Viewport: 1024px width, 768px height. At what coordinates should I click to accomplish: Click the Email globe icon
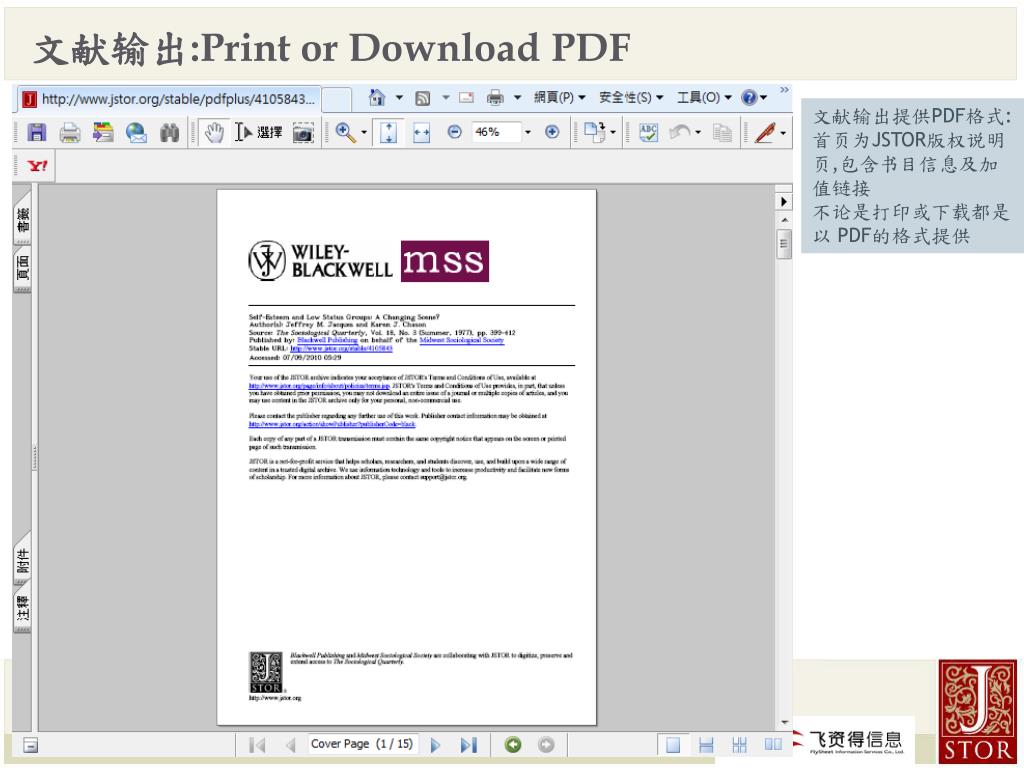pyautogui.click(x=136, y=133)
